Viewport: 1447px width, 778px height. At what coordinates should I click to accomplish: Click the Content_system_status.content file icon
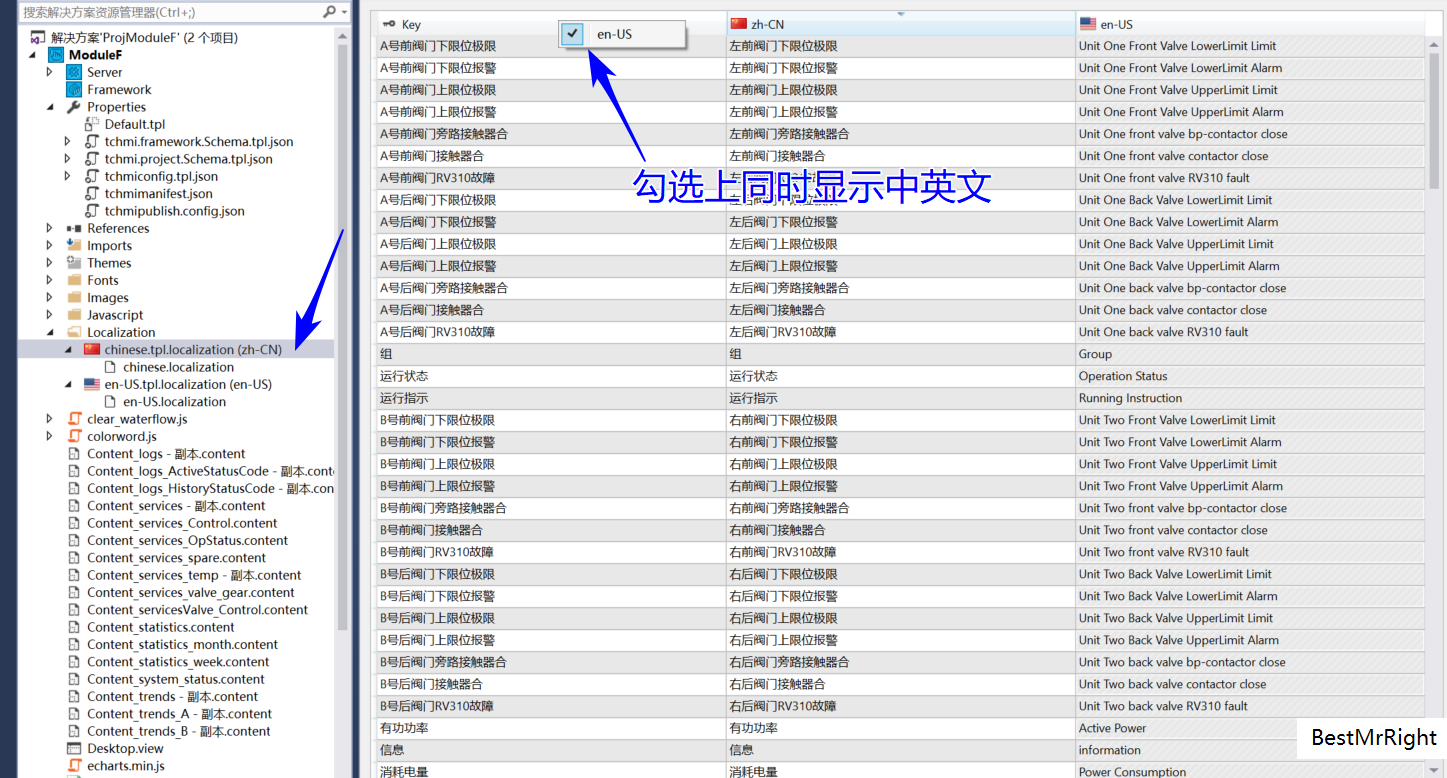74,679
